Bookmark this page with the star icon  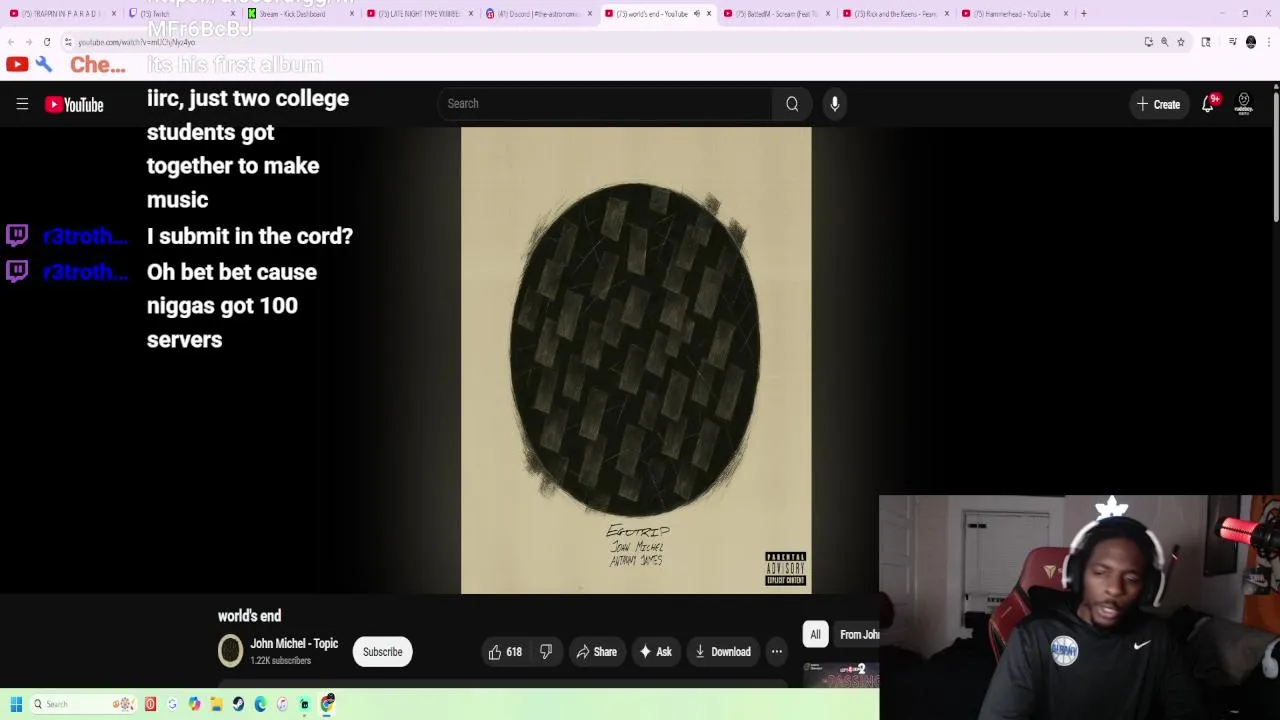[1181, 42]
